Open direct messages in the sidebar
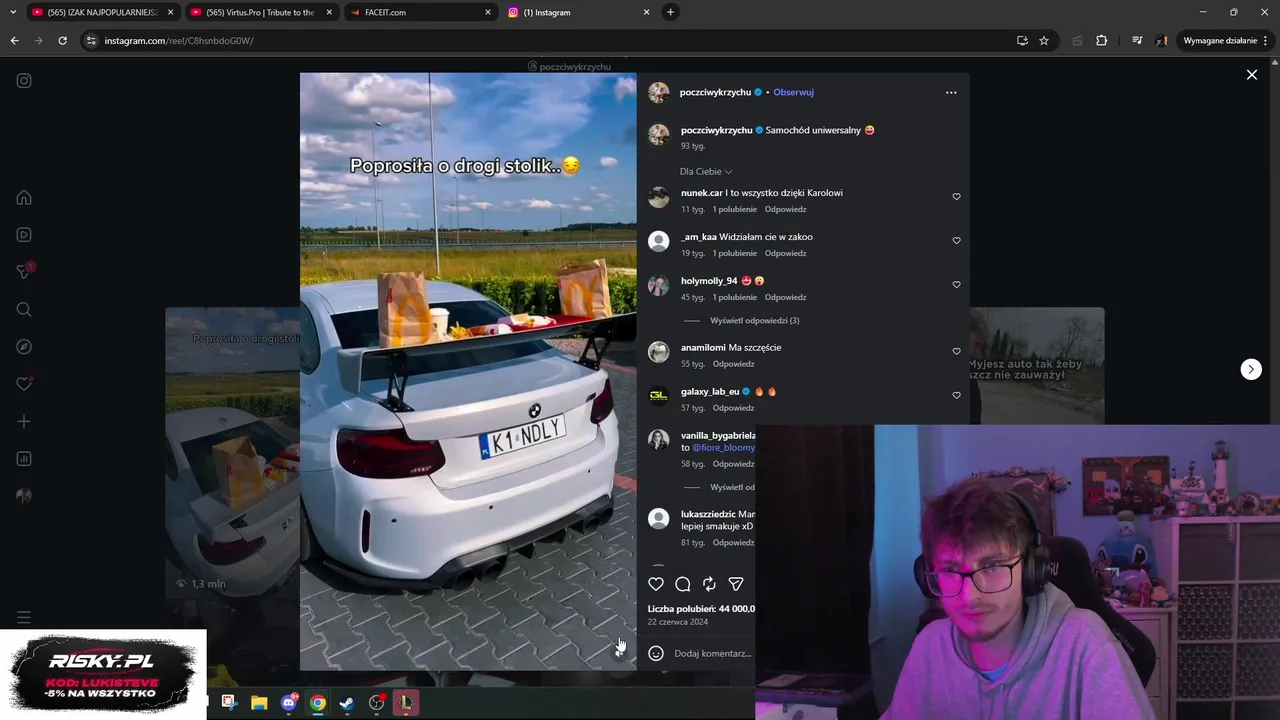This screenshot has width=1280, height=720. [x=24, y=272]
